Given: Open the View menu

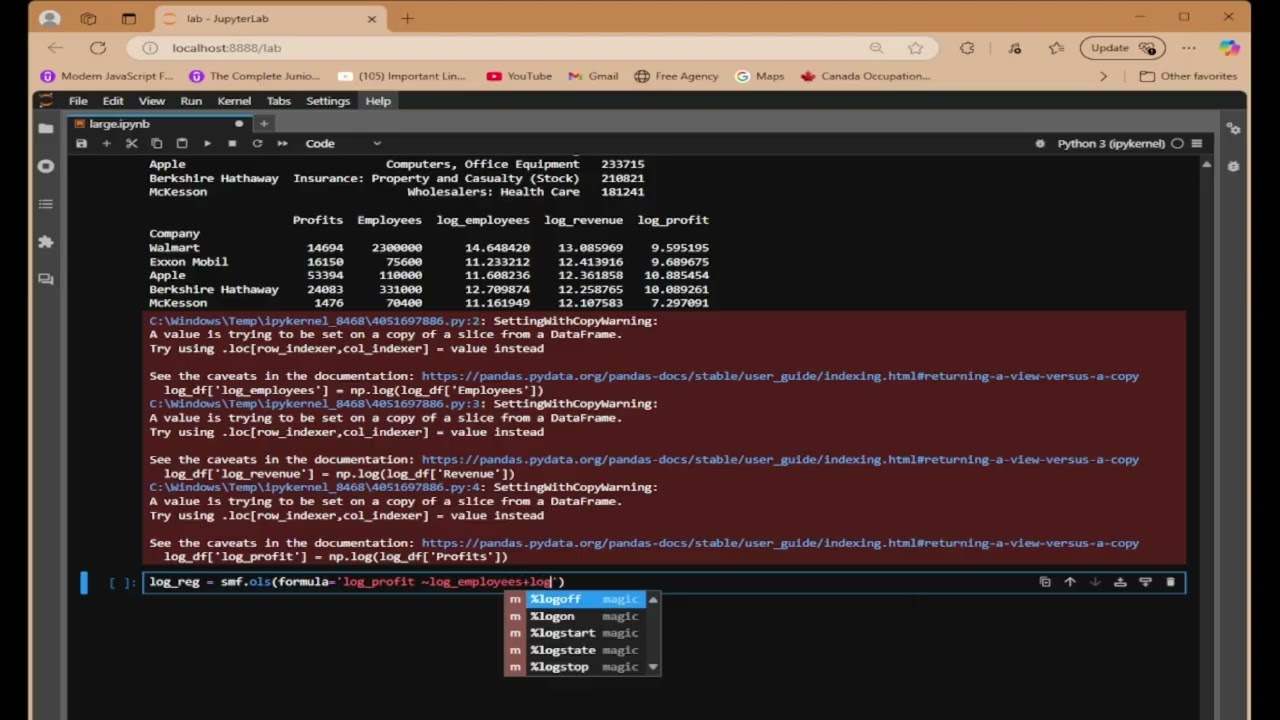Looking at the screenshot, I should click(x=152, y=101).
